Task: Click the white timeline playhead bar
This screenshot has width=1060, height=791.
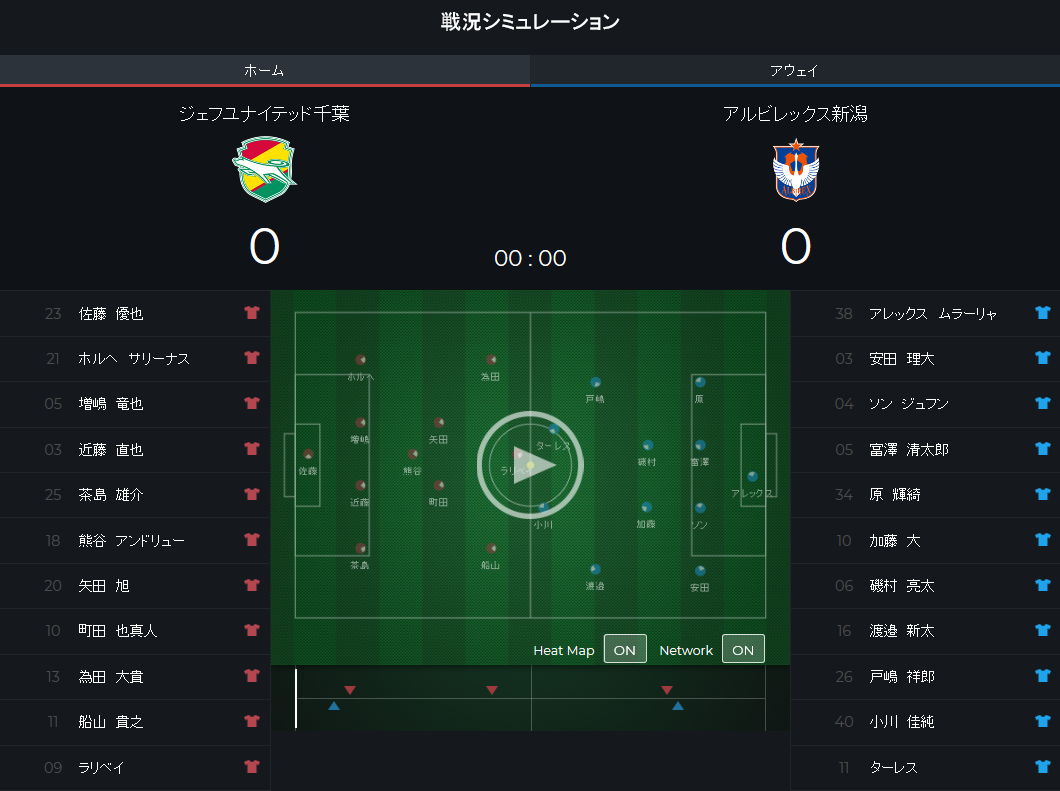Action: (296, 698)
